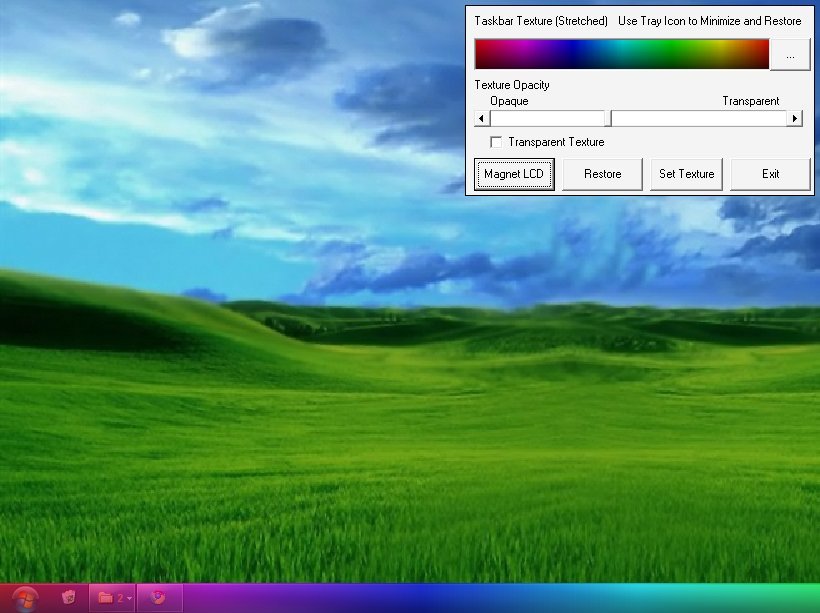The width and height of the screenshot is (820, 613).
Task: Apply with the Set Texture button
Action: pyautogui.click(x=686, y=174)
